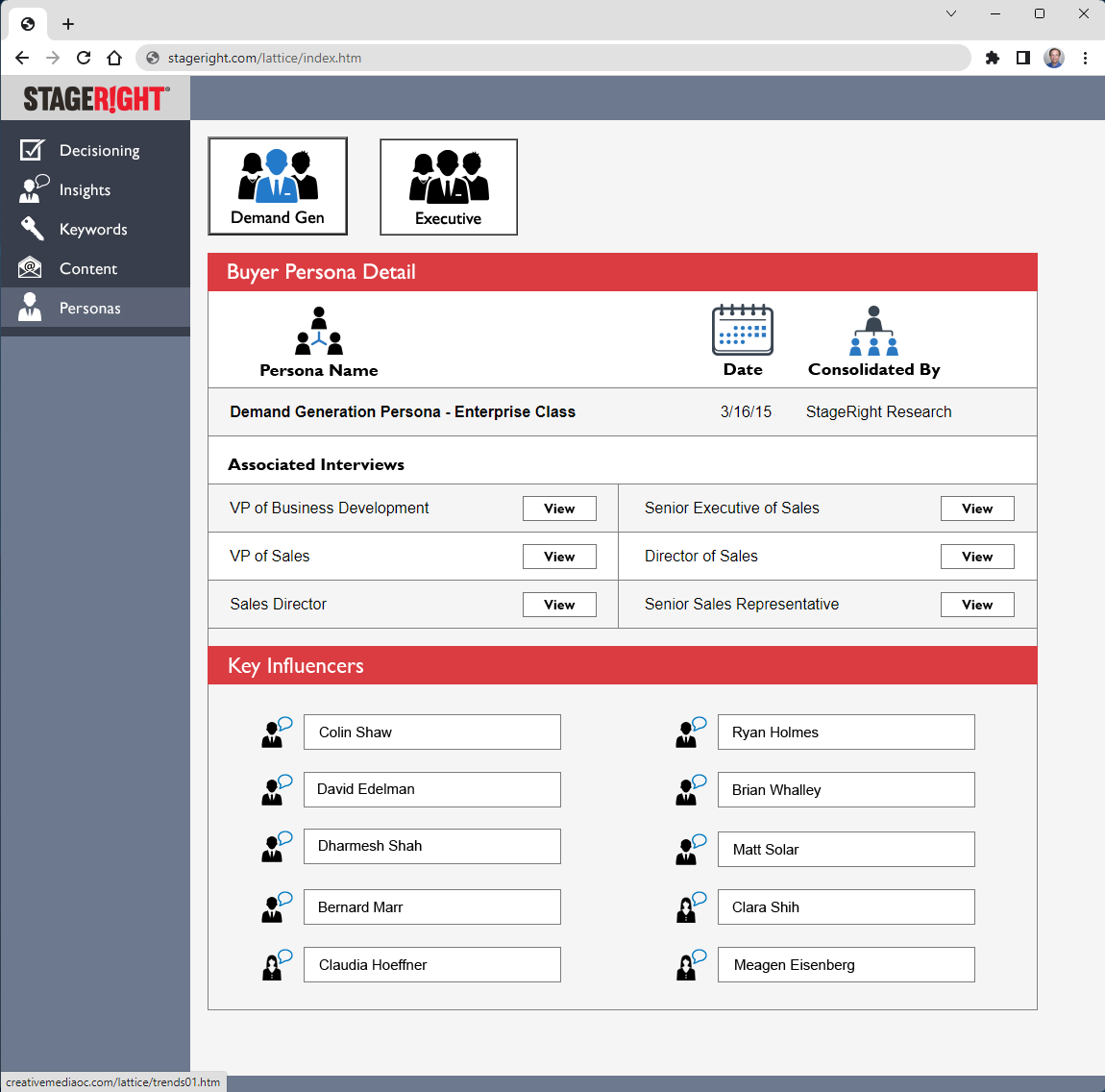This screenshot has height=1092, width=1105.
Task: Open the browser profile avatar
Action: click(1054, 58)
